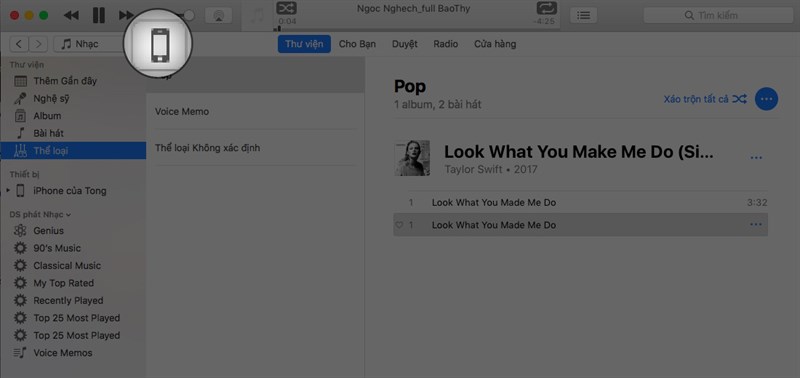Open more options beside the album title
Screen dimensions: 800x378
pos(756,158)
